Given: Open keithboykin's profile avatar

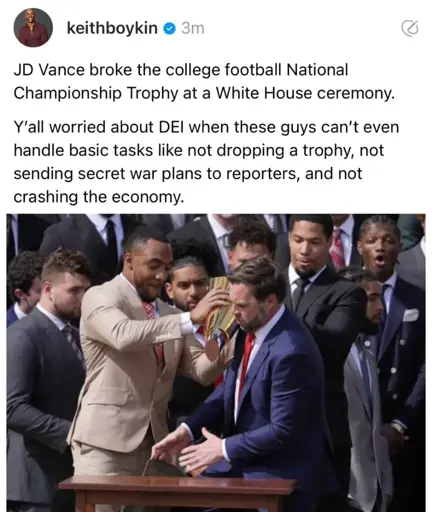Looking at the screenshot, I should point(33,28).
